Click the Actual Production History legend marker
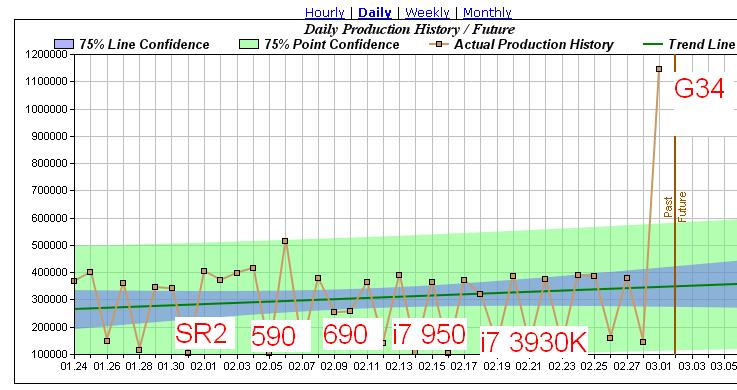 [439, 44]
